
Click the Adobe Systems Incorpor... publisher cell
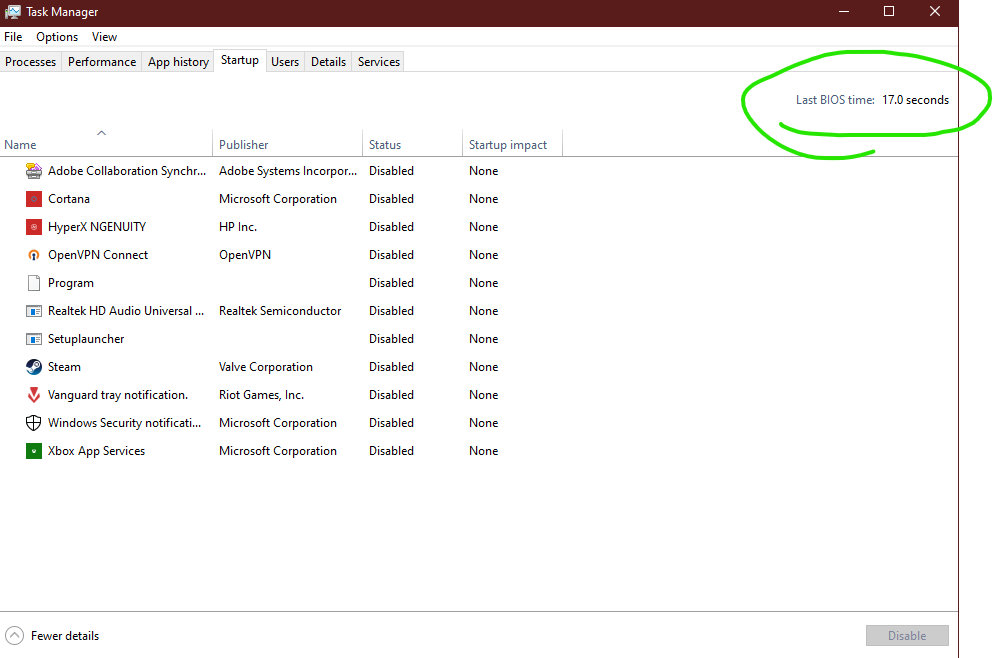click(288, 171)
